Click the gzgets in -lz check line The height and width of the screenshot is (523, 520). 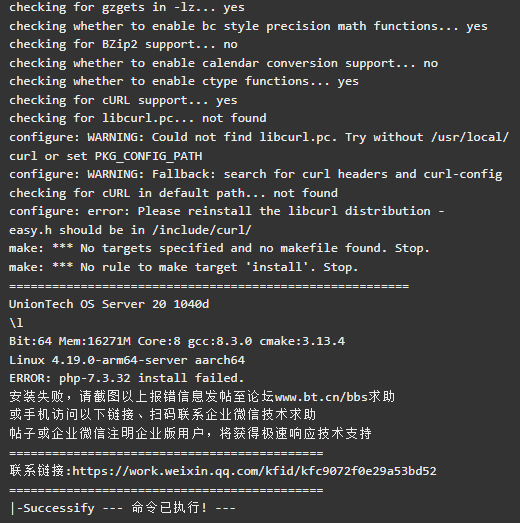coord(127,7)
